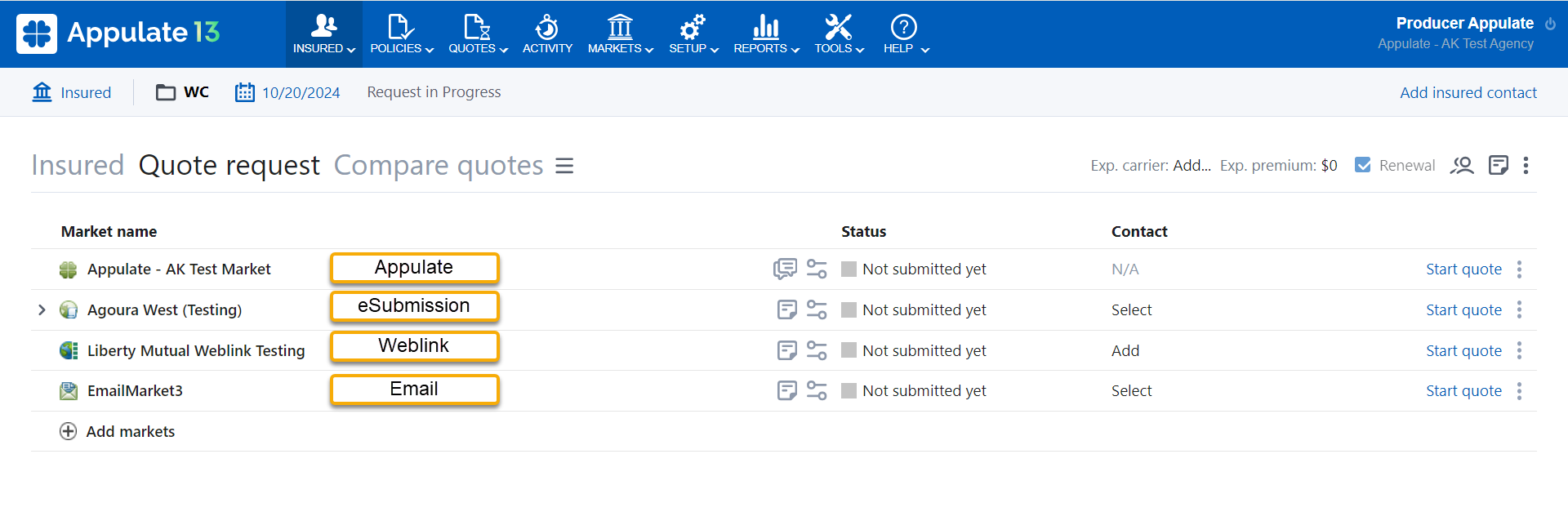The width and height of the screenshot is (1568, 512).
Task: Click the status box for Appulate AK Test Market
Action: (x=849, y=269)
